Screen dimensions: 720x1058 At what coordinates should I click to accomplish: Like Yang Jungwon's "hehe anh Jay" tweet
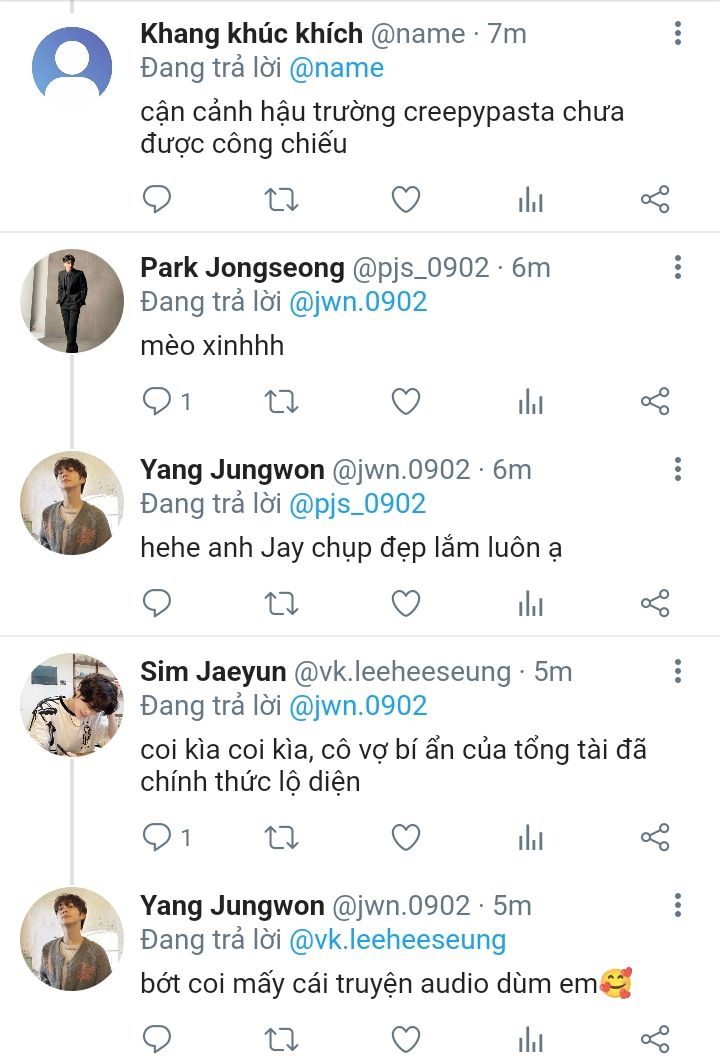tap(405, 604)
